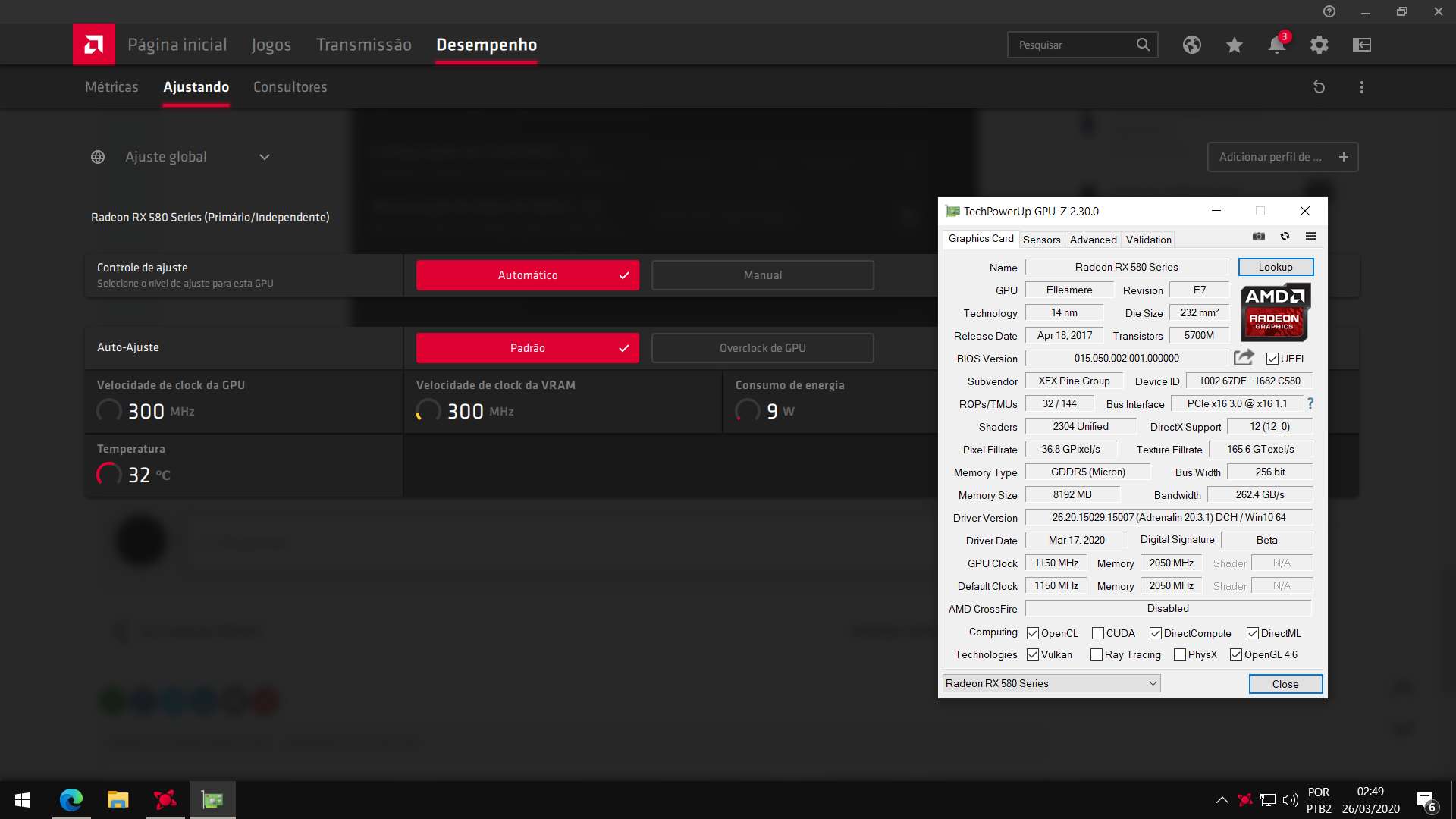Click Radeon tray icon in system tray
The image size is (1456, 819).
[1244, 800]
